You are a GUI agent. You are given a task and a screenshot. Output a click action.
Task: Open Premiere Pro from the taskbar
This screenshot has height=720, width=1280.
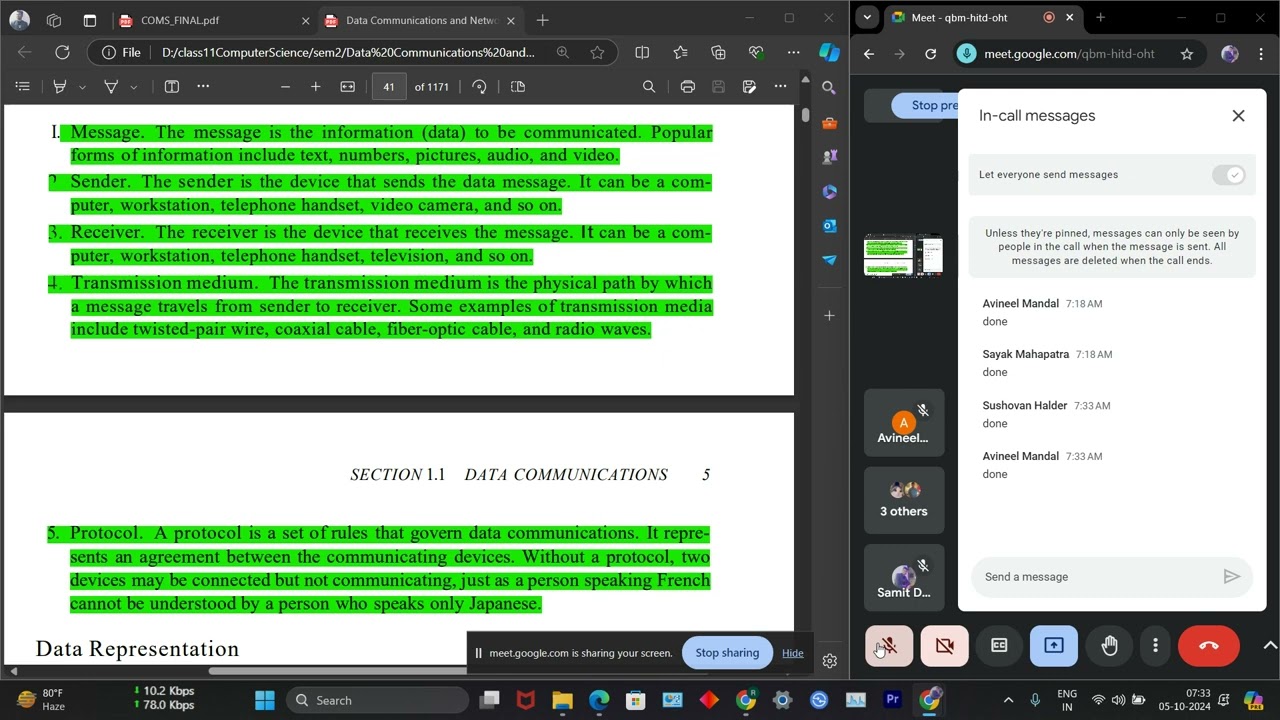[x=893, y=700]
